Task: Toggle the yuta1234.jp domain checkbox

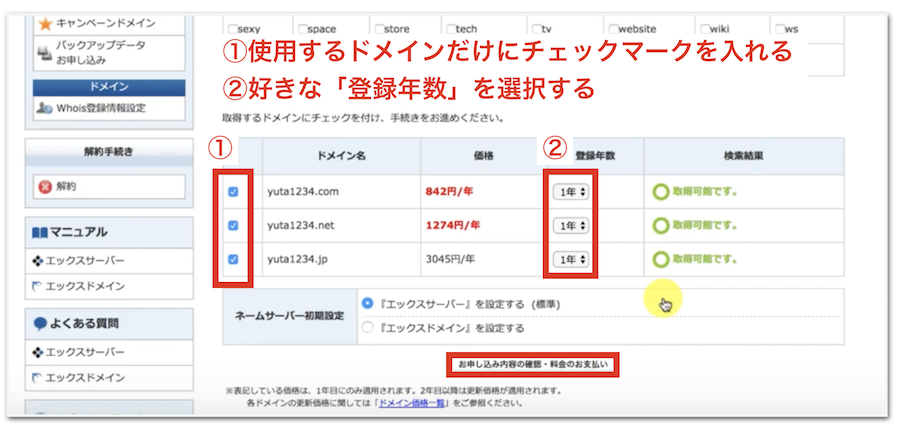Action: click(234, 259)
